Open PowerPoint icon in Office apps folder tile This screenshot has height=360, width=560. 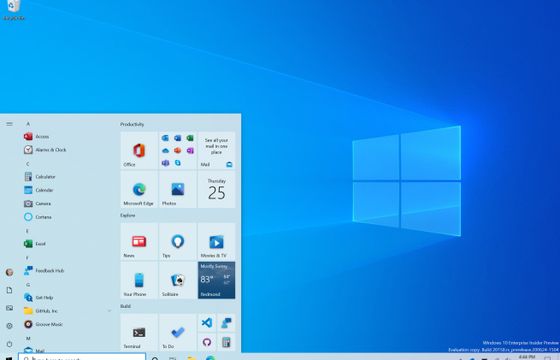(178, 150)
